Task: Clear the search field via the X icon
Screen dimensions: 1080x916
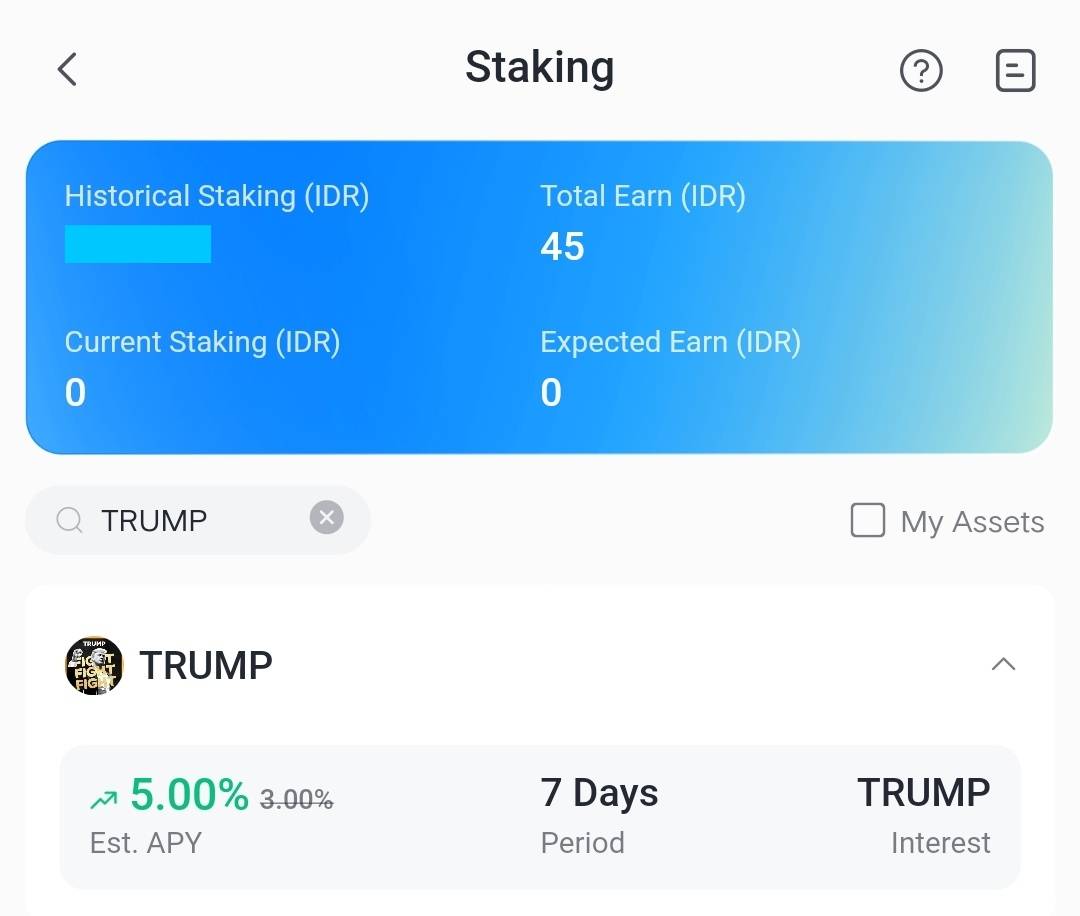Action: coord(326,517)
